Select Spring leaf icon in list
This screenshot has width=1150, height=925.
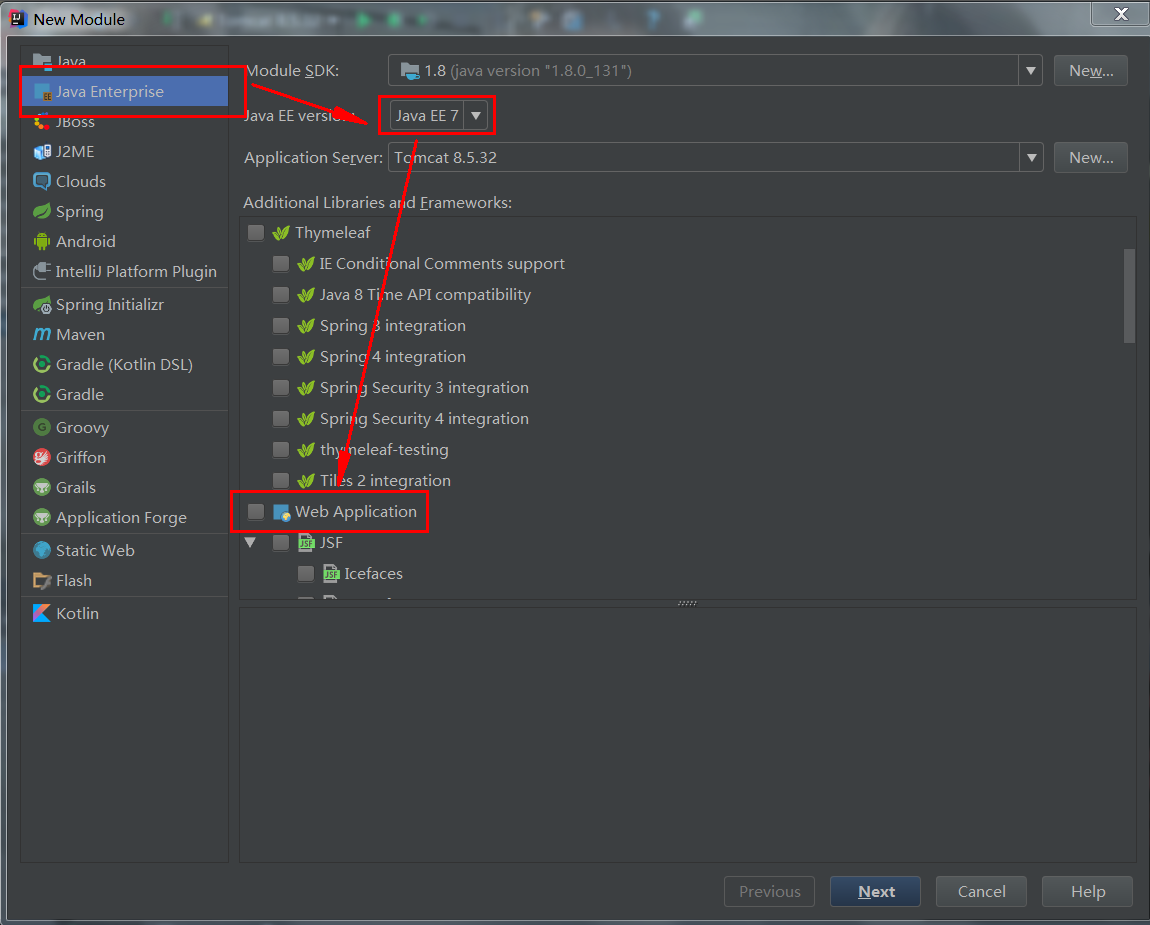[x=43, y=211]
